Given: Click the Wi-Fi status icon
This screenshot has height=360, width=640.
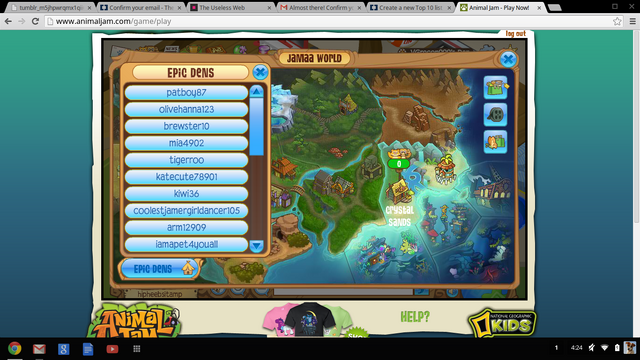Looking at the screenshot, I should coord(604,348).
